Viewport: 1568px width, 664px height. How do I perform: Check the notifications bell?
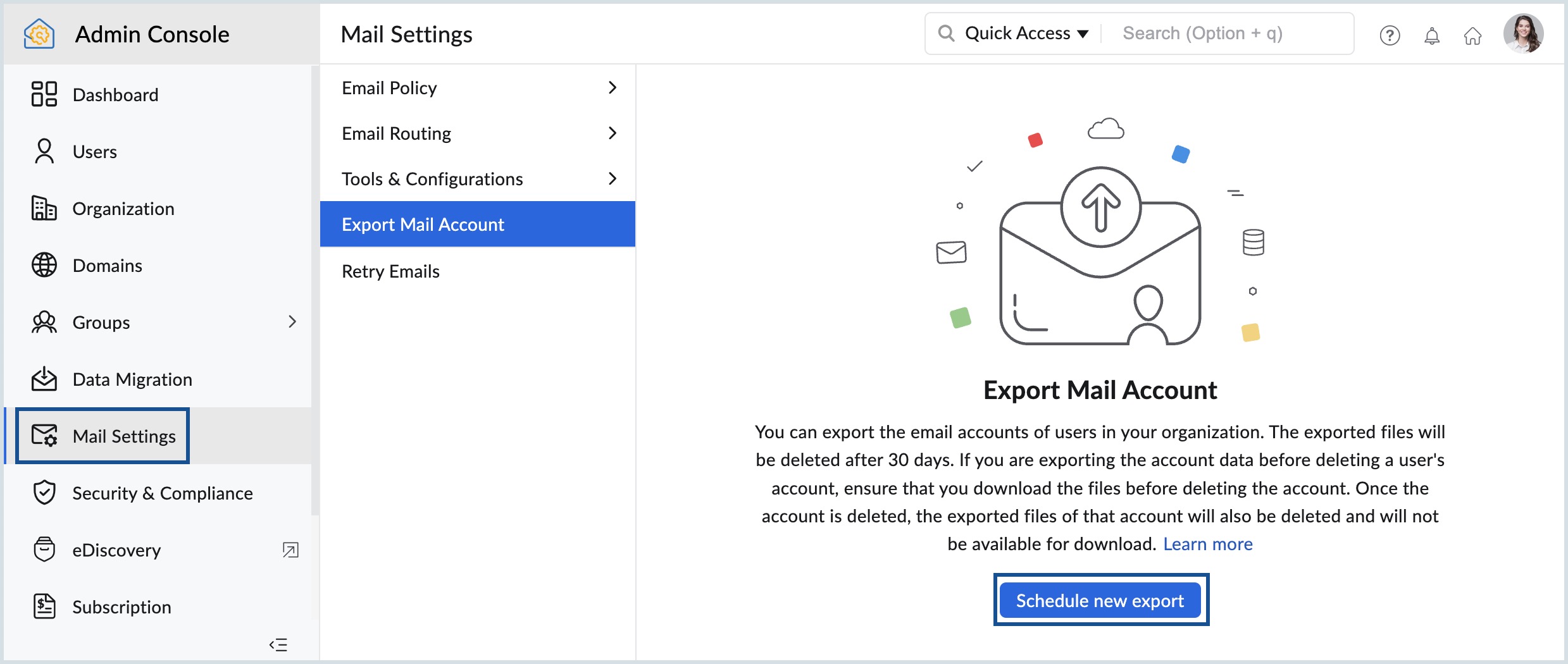click(1432, 35)
